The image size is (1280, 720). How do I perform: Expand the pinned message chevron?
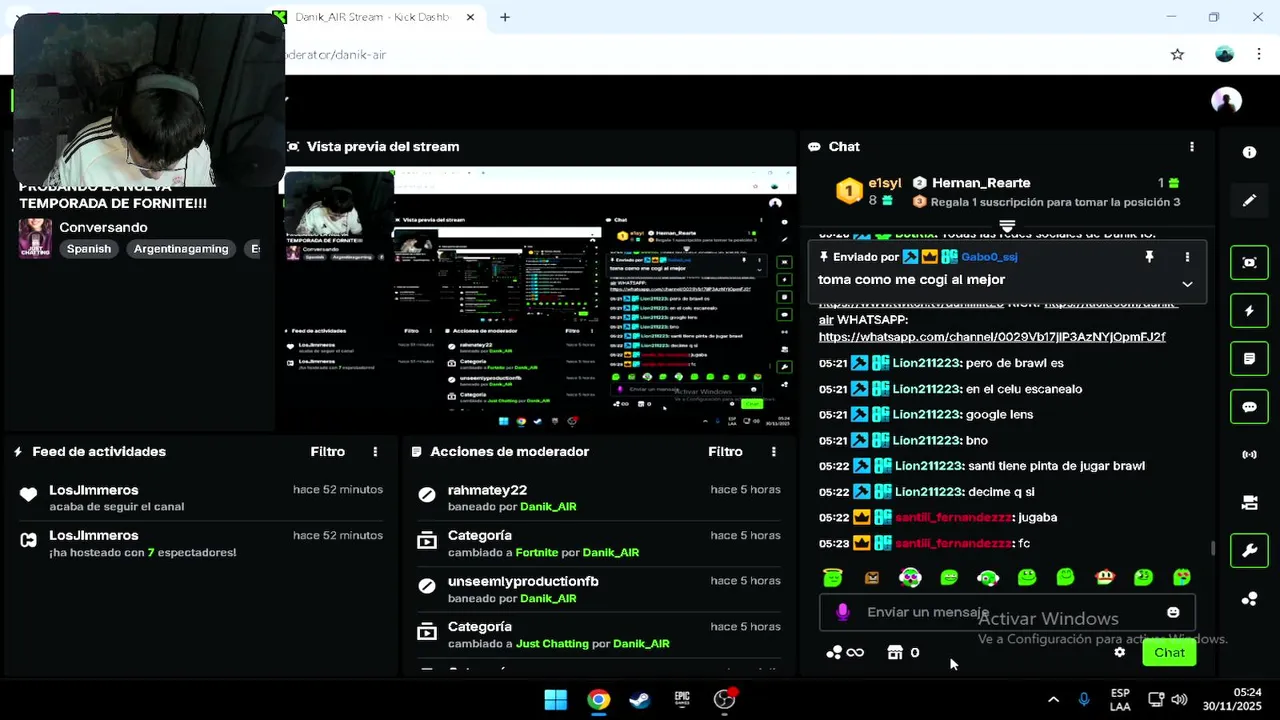(1187, 284)
